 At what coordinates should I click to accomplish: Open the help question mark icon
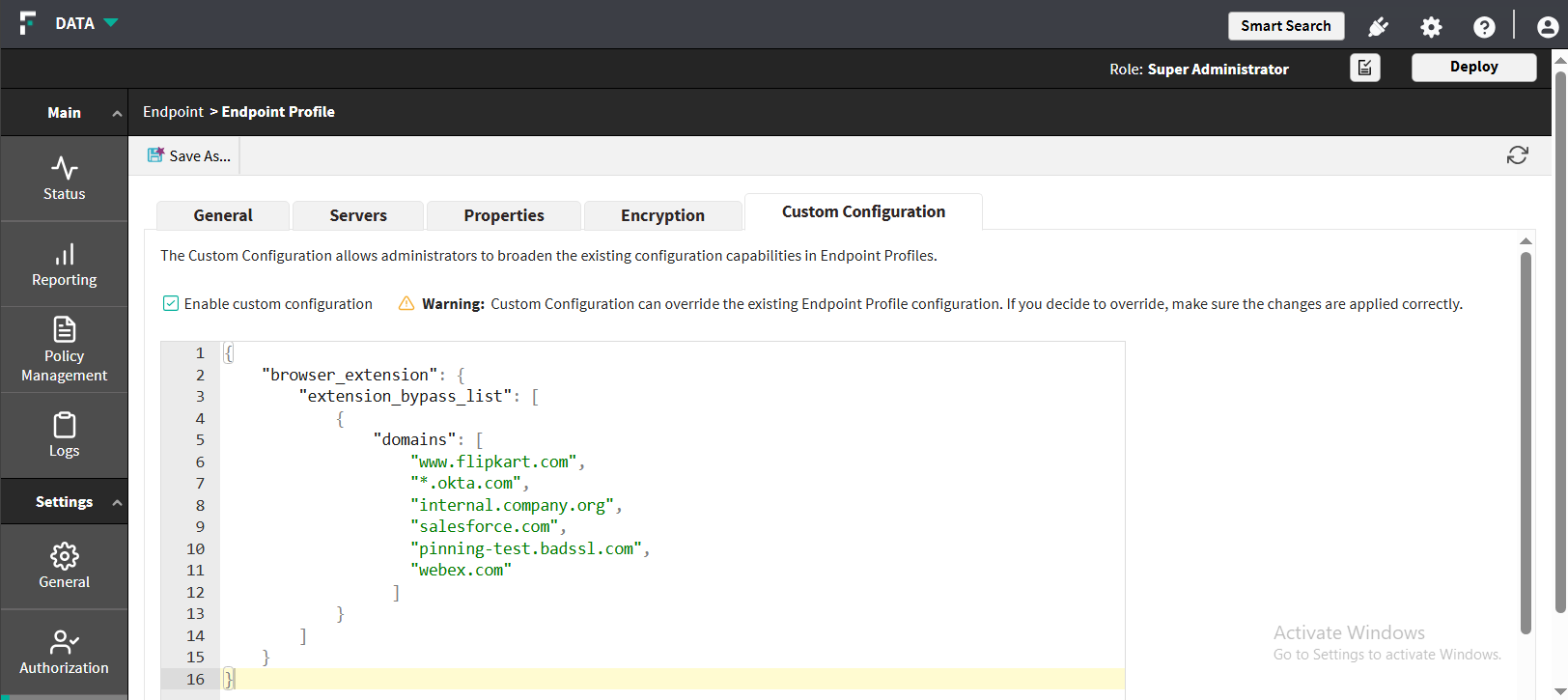pyautogui.click(x=1484, y=27)
